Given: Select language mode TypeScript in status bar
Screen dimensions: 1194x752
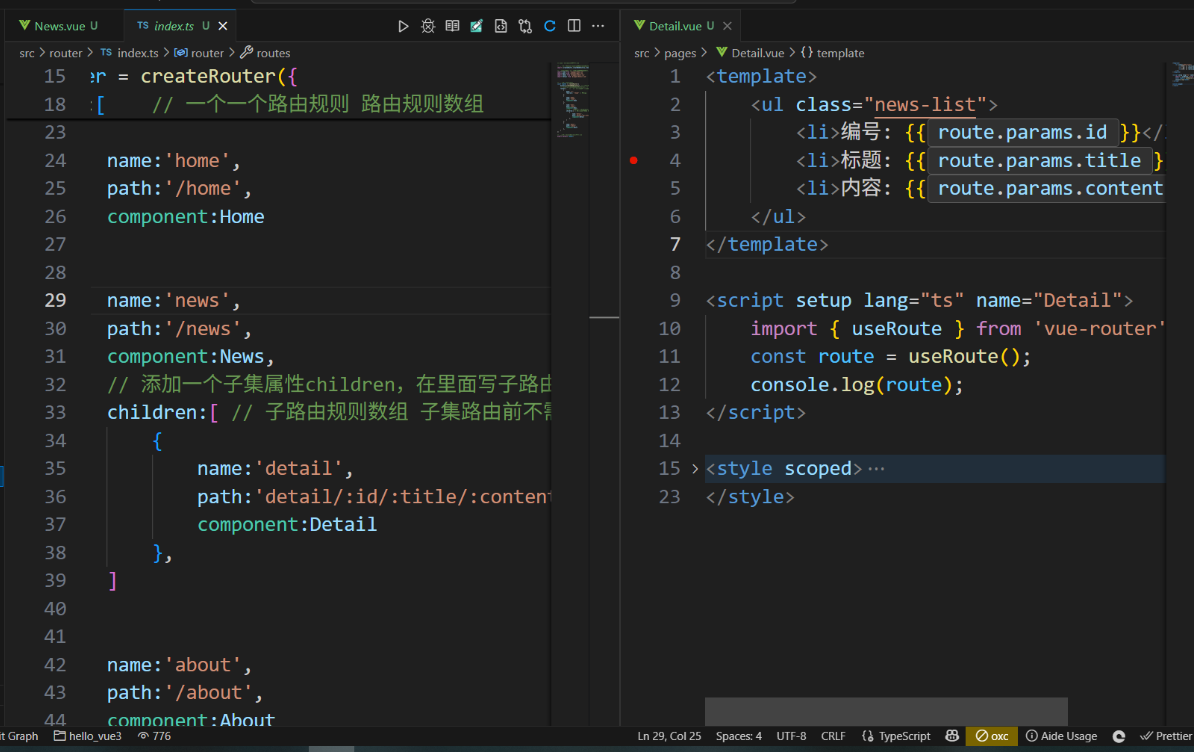Looking at the screenshot, I should [896, 736].
